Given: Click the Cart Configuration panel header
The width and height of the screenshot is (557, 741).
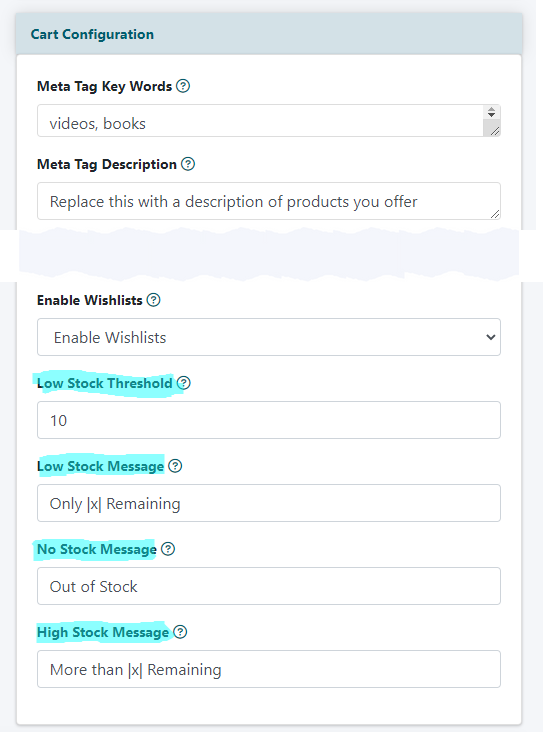Looking at the screenshot, I should [x=269, y=34].
